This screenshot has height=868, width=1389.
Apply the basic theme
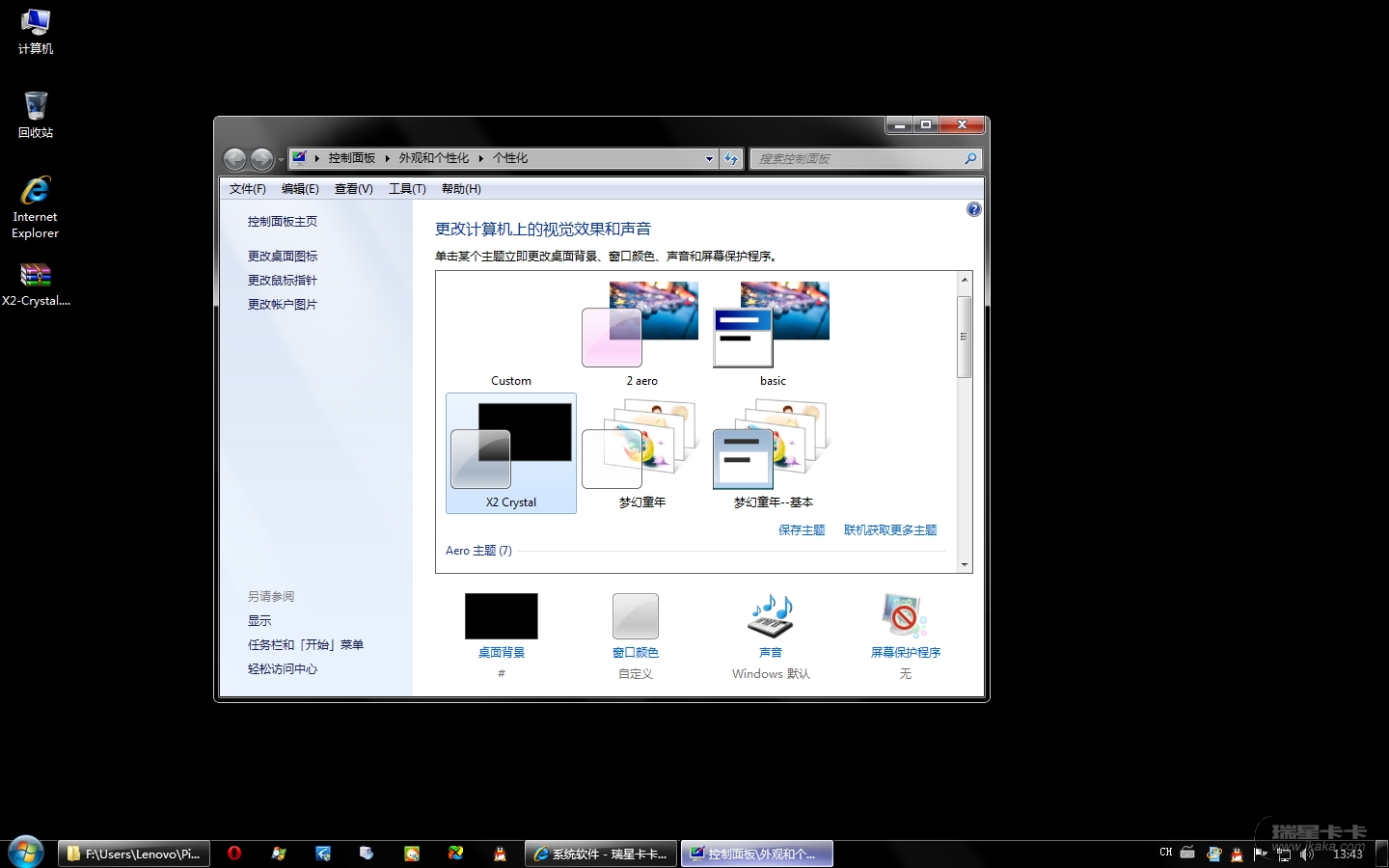pos(773,333)
